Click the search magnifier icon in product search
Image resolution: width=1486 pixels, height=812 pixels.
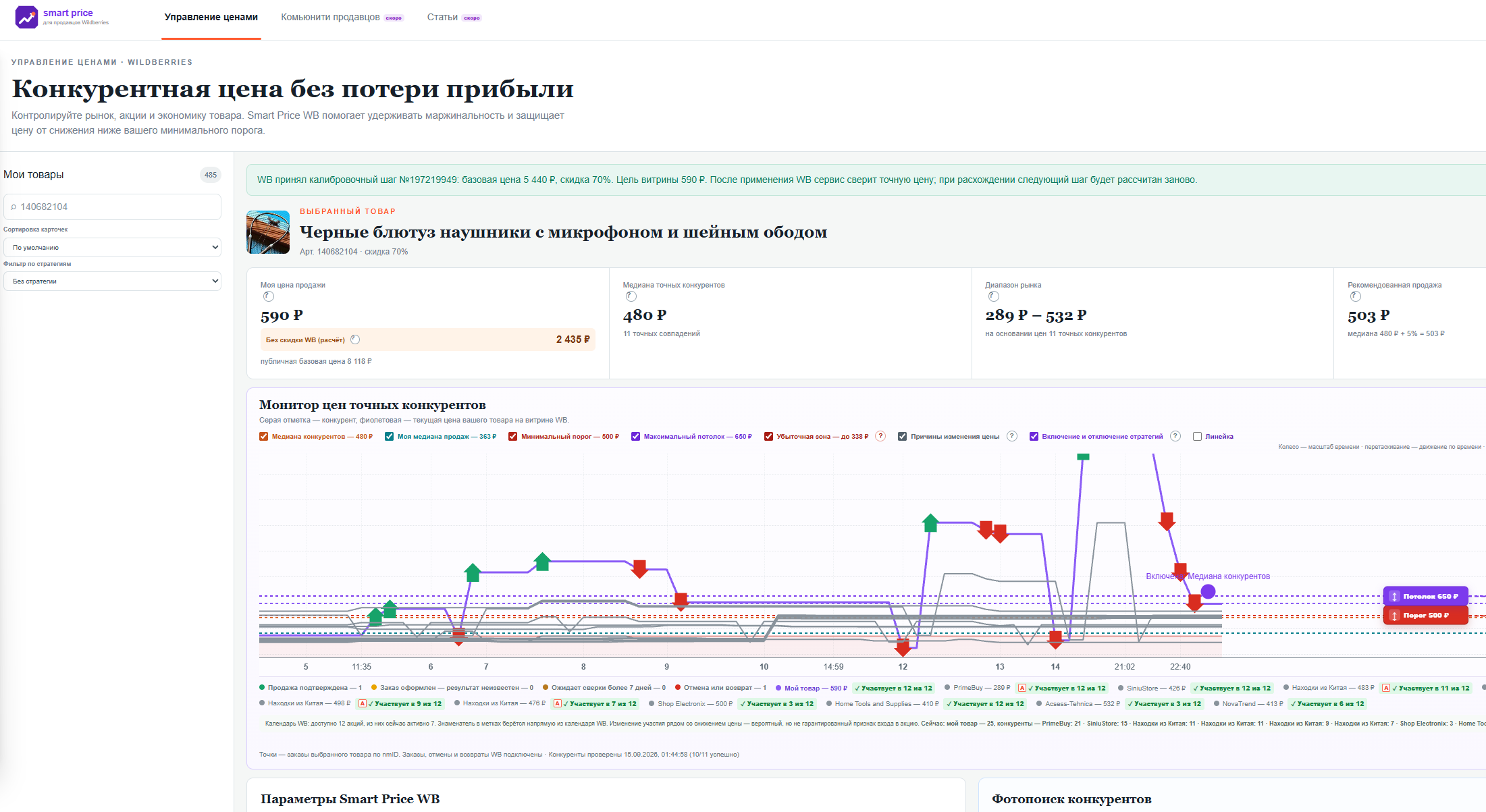coord(14,207)
